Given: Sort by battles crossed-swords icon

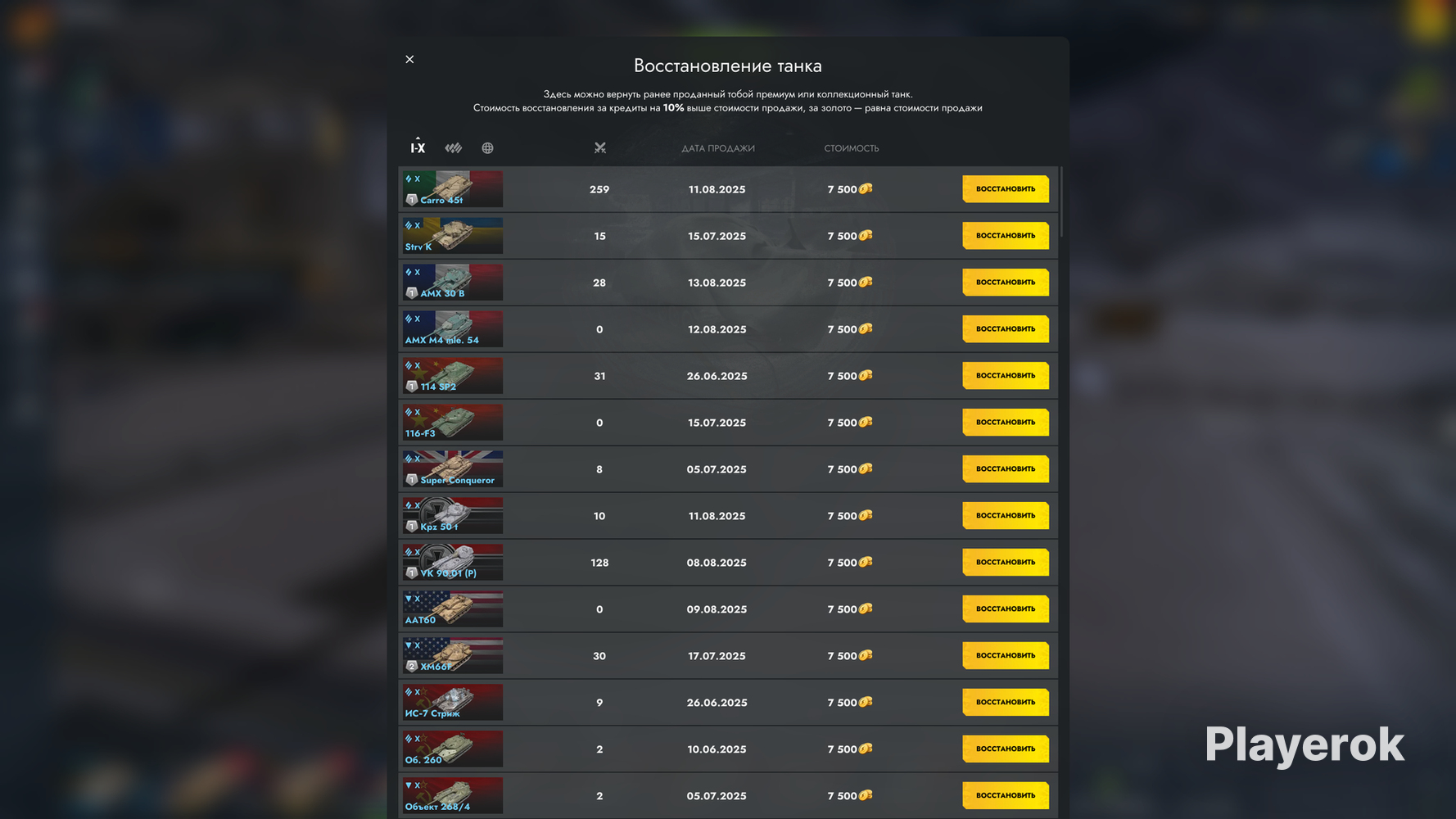Looking at the screenshot, I should 600,148.
